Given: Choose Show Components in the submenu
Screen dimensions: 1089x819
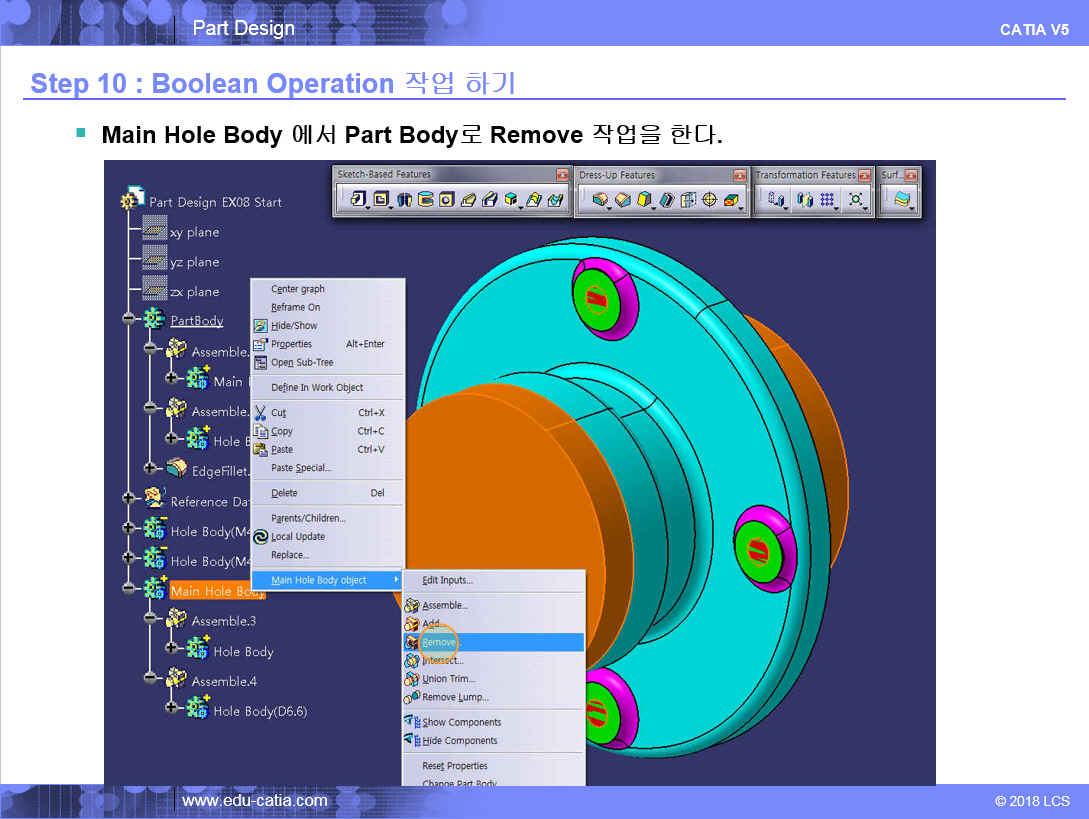Looking at the screenshot, I should click(x=460, y=722).
